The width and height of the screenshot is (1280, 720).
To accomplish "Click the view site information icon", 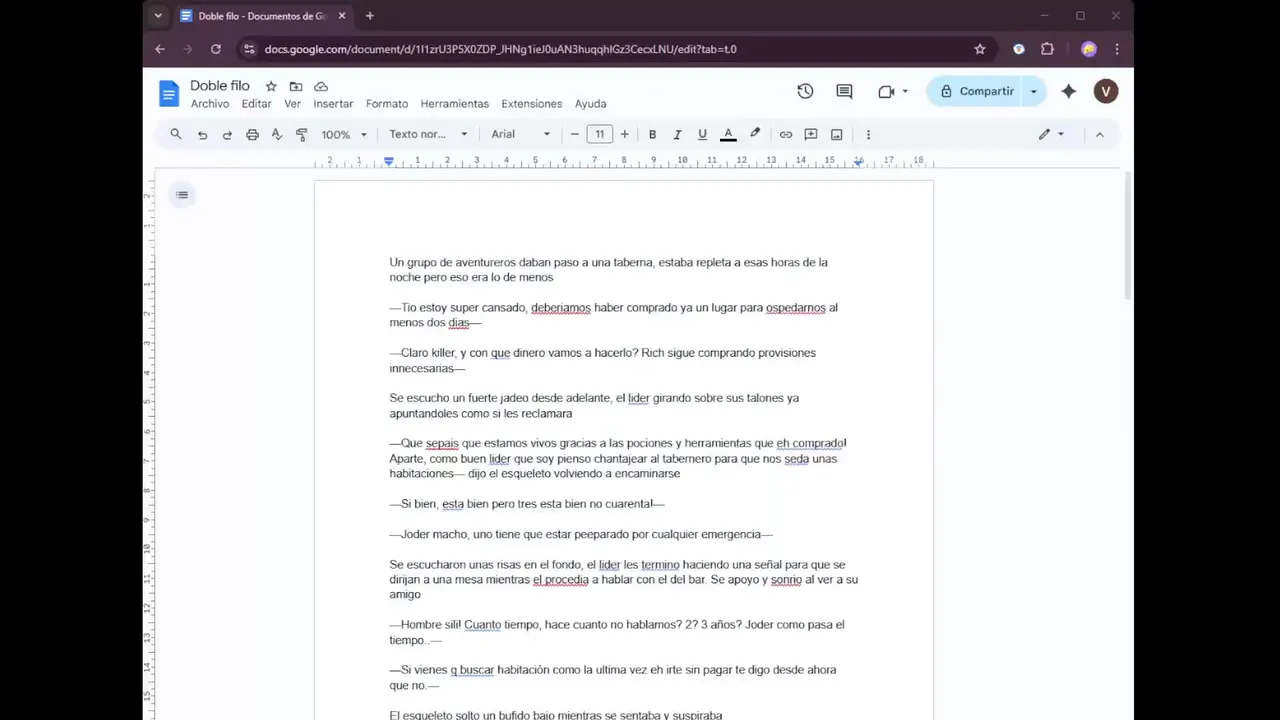I will pos(249,49).
